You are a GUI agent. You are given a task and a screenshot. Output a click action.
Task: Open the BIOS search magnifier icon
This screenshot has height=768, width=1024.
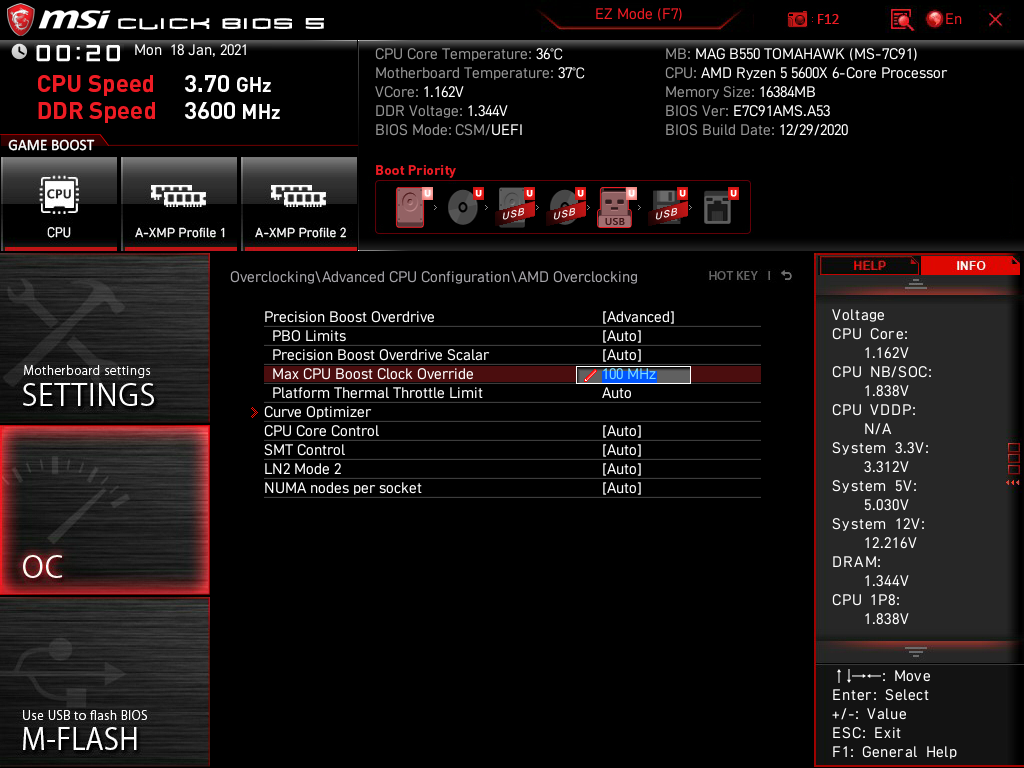tap(901, 20)
